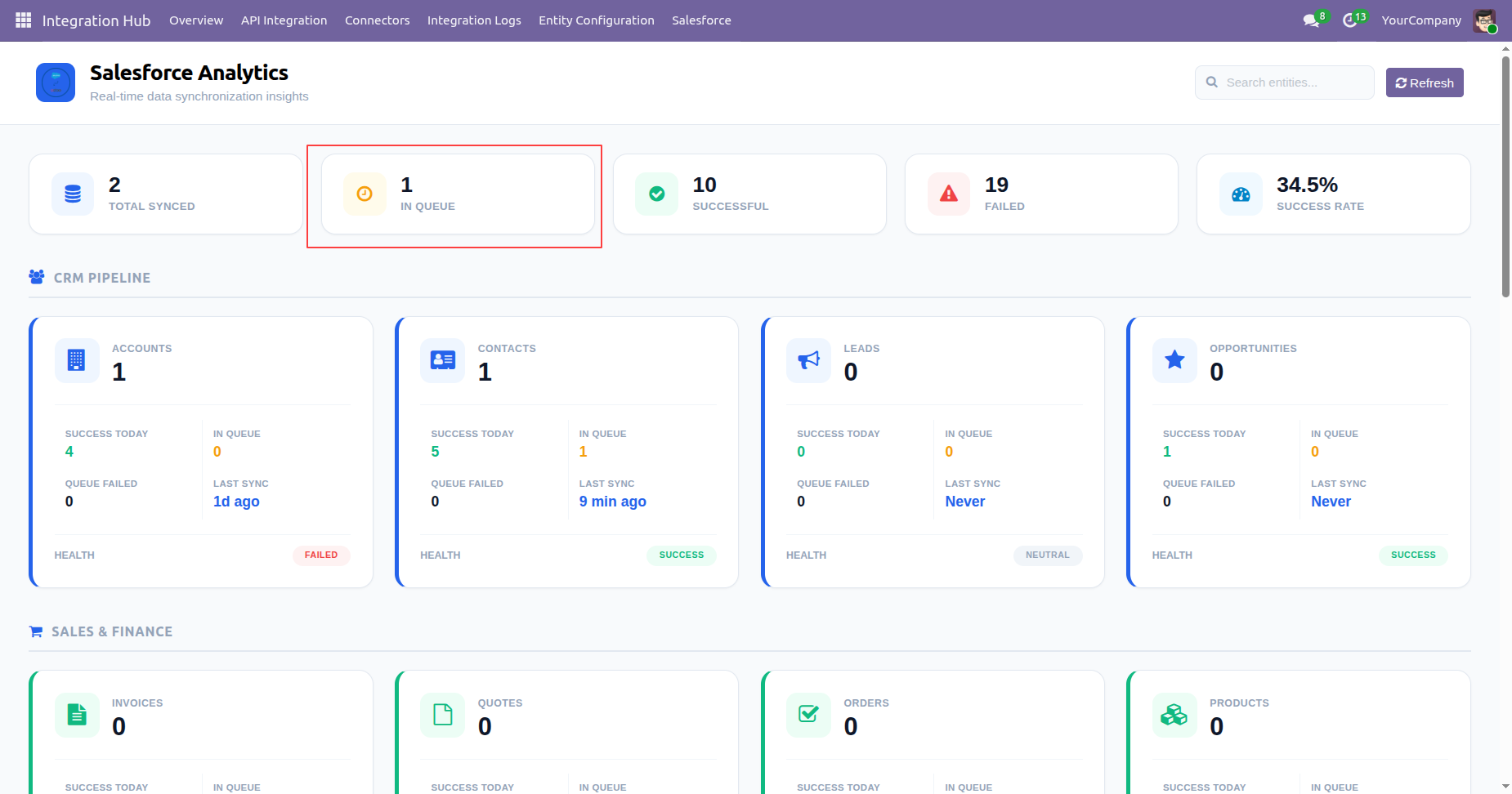Open the user avatar menu
Image resolution: width=1512 pixels, height=794 pixels.
pyautogui.click(x=1484, y=20)
